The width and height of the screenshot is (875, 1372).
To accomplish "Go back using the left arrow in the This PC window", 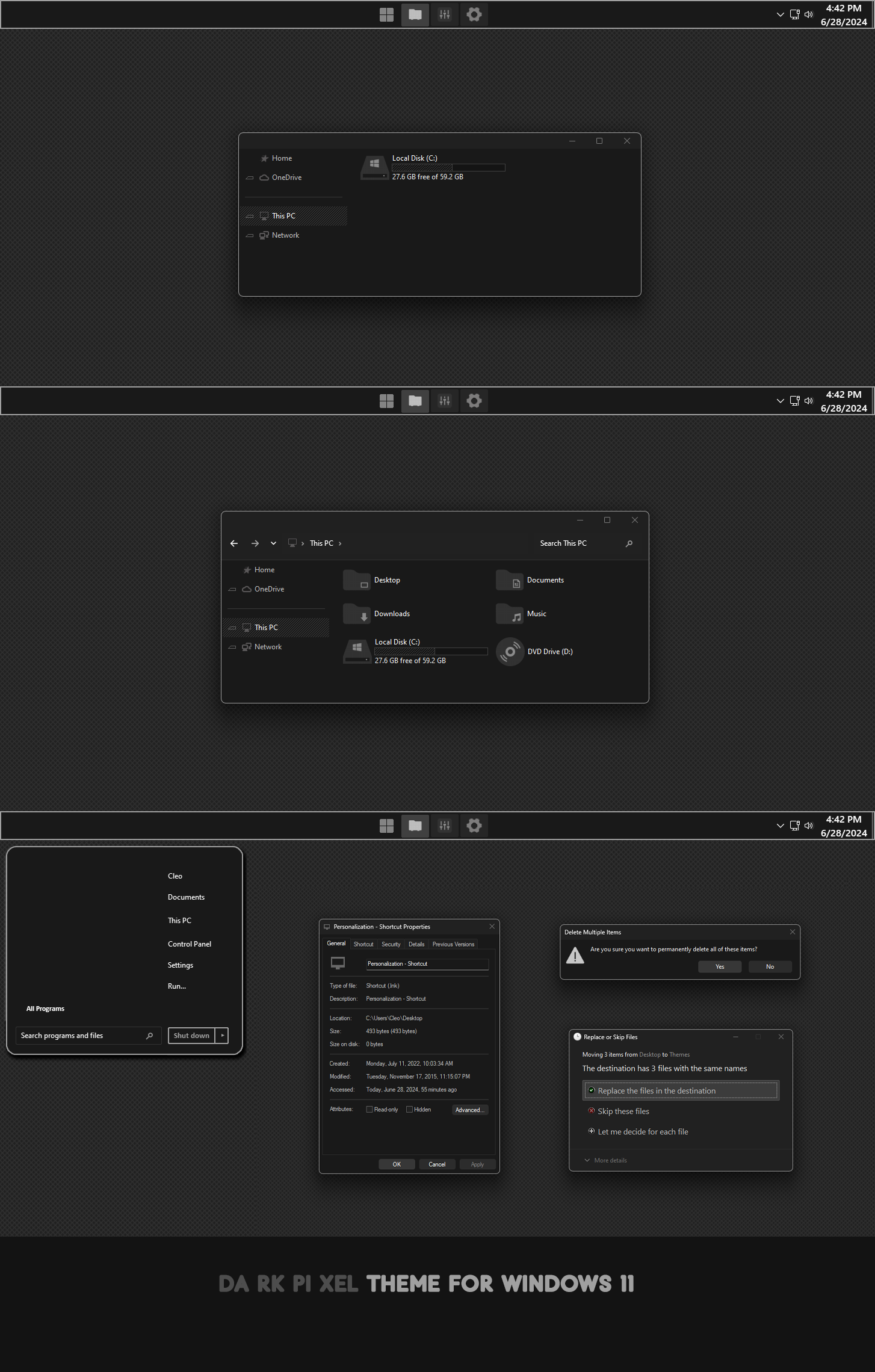I will tap(234, 543).
